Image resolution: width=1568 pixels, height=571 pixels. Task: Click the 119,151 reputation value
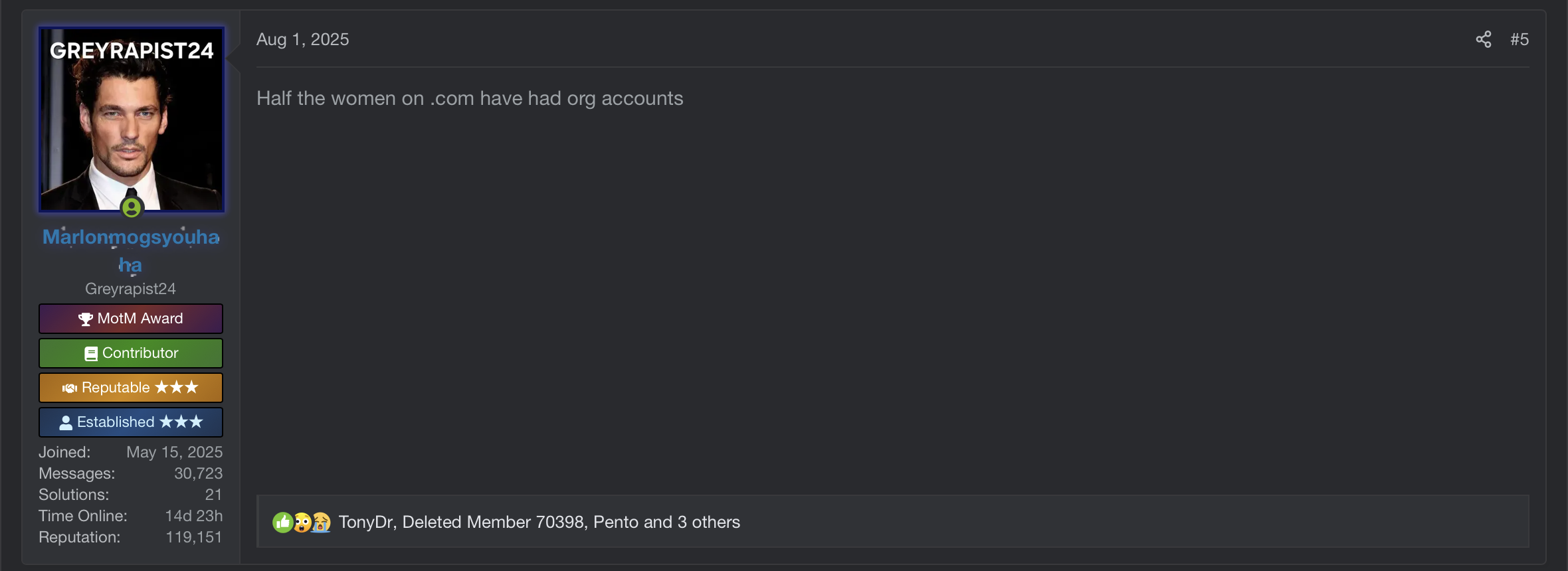click(x=193, y=537)
